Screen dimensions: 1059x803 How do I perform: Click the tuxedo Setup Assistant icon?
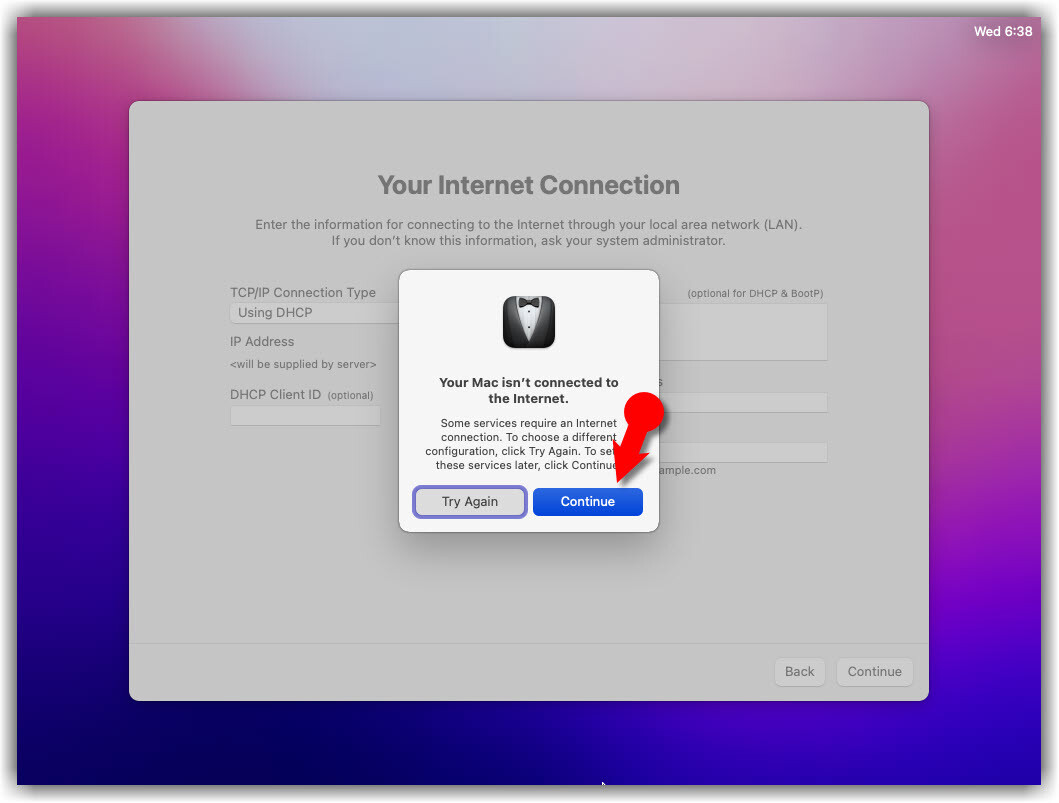(x=529, y=322)
